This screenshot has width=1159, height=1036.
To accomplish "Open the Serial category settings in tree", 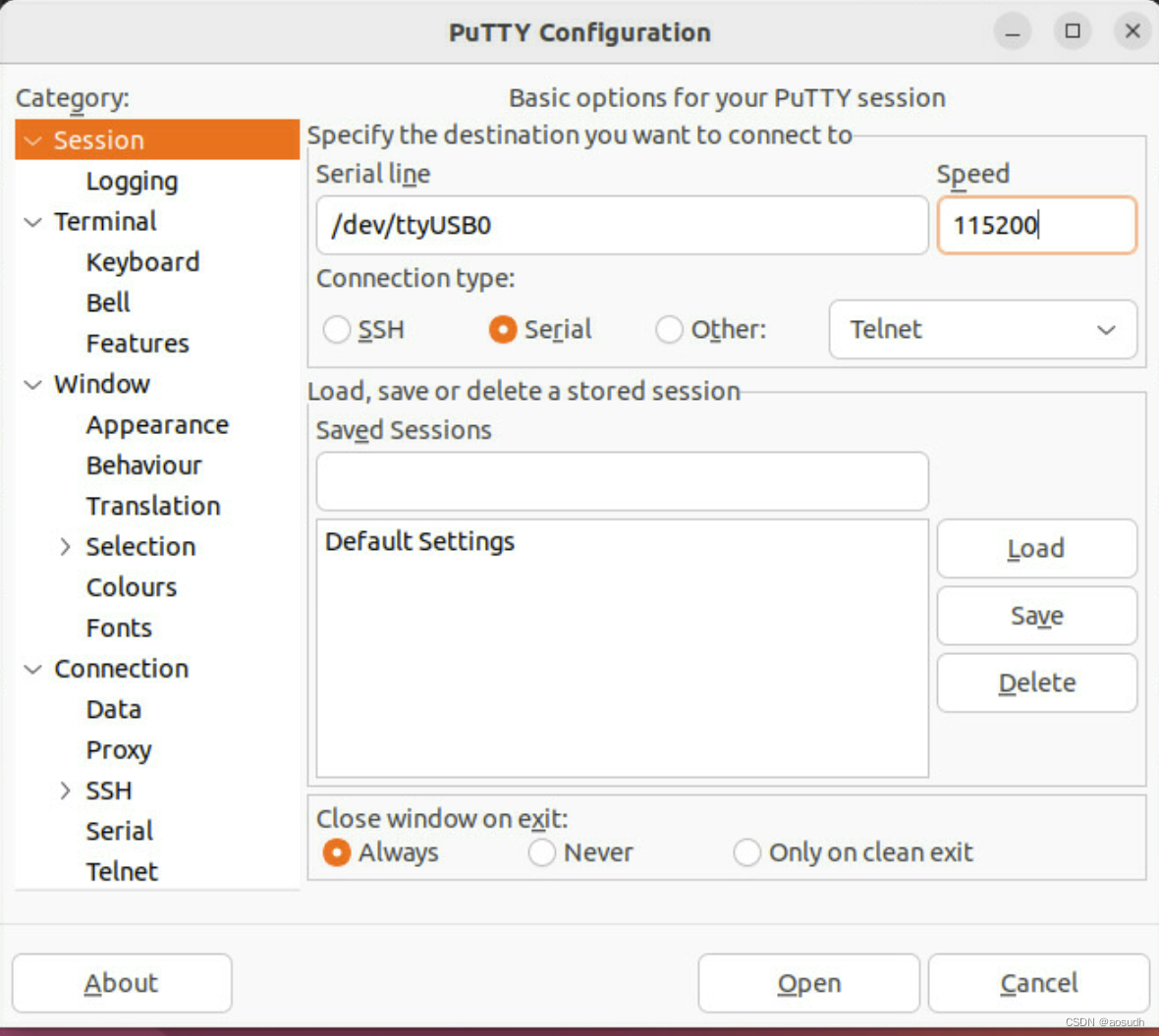I will click(x=120, y=832).
